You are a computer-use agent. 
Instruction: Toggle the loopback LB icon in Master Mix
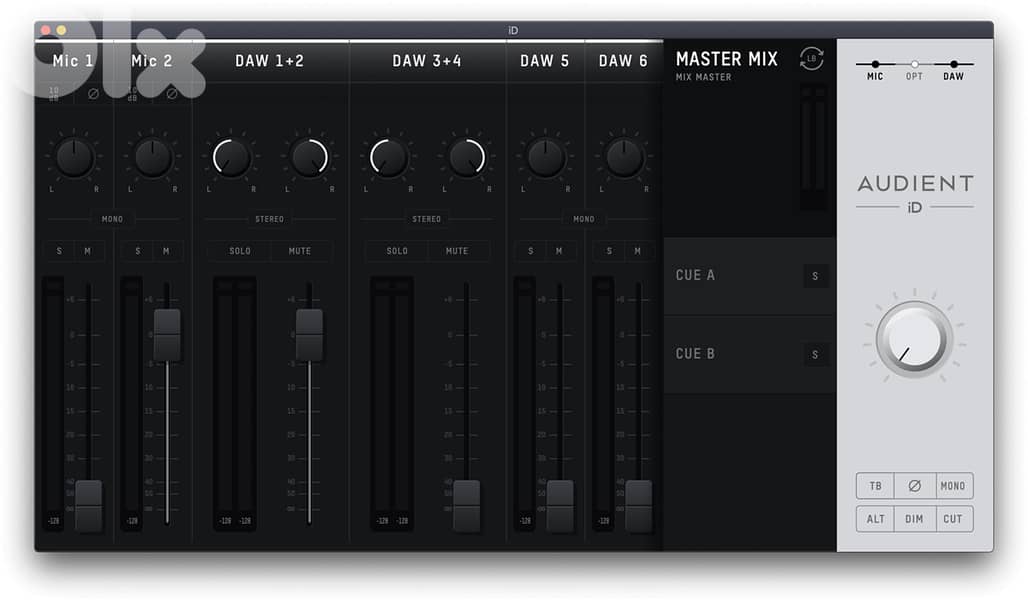click(811, 59)
